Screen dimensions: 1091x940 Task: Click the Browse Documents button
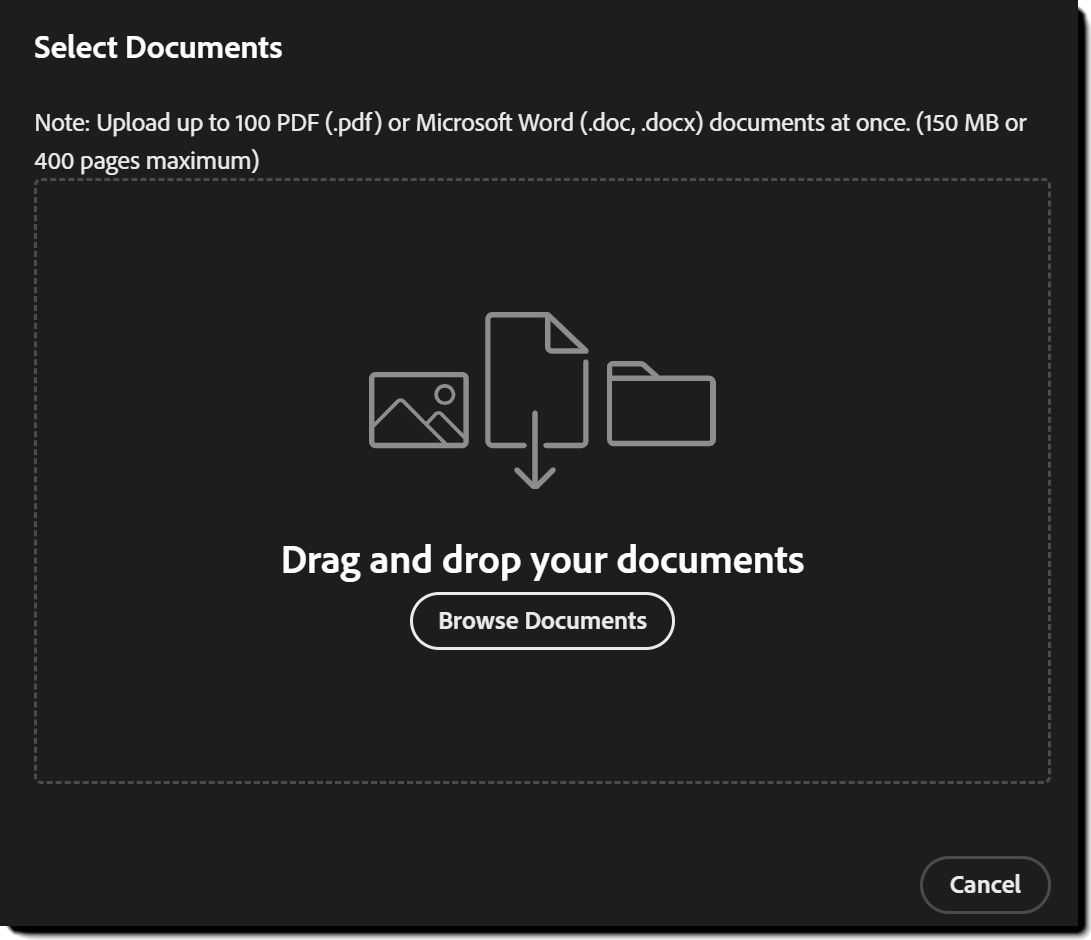(x=541, y=620)
